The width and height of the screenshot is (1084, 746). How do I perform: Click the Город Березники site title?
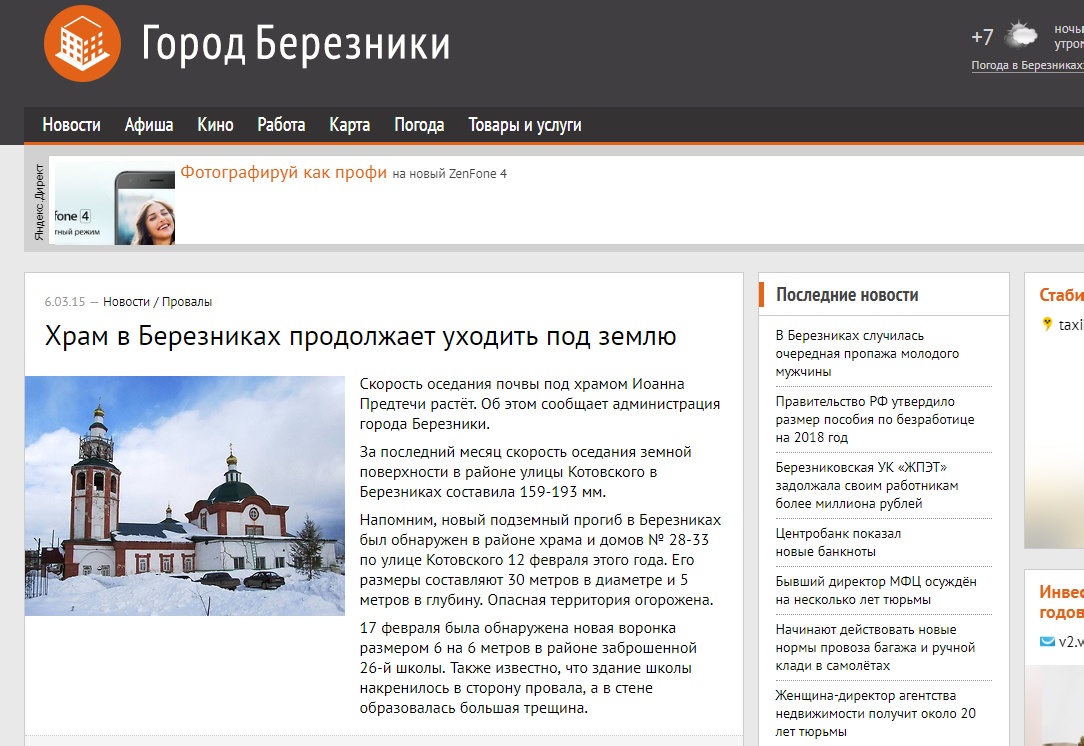tap(295, 44)
